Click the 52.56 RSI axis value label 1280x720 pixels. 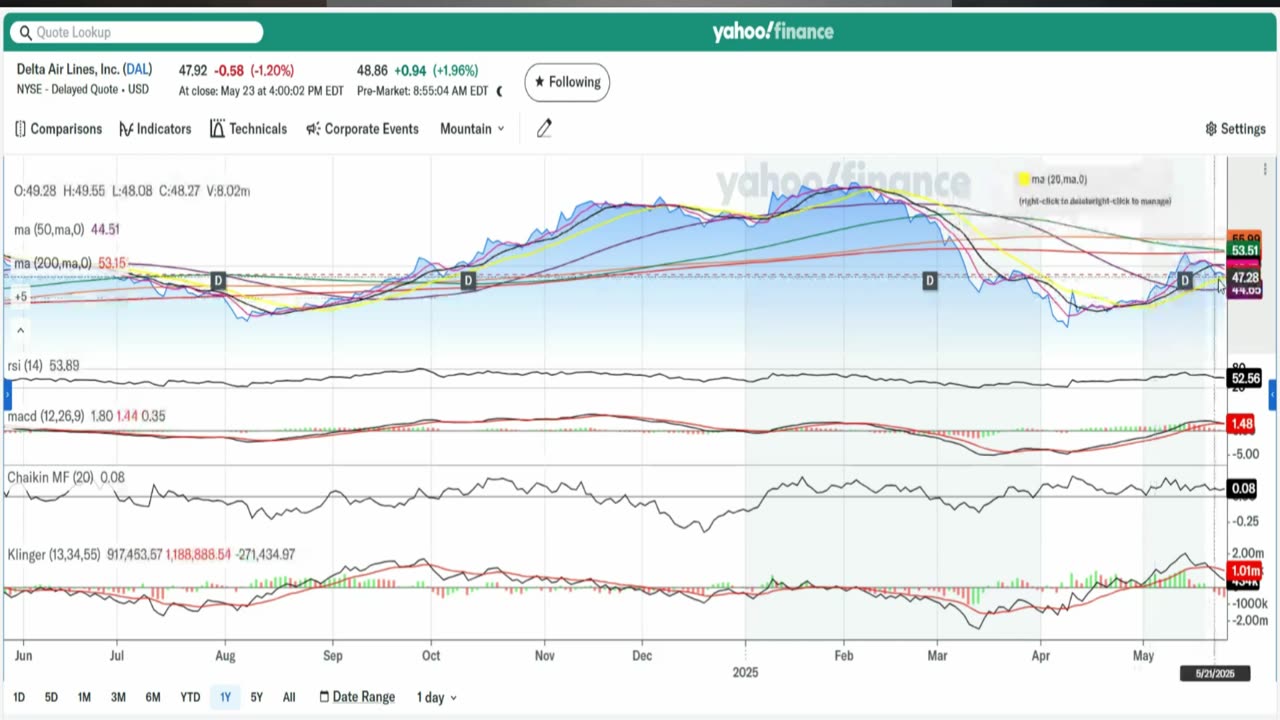pyautogui.click(x=1245, y=379)
